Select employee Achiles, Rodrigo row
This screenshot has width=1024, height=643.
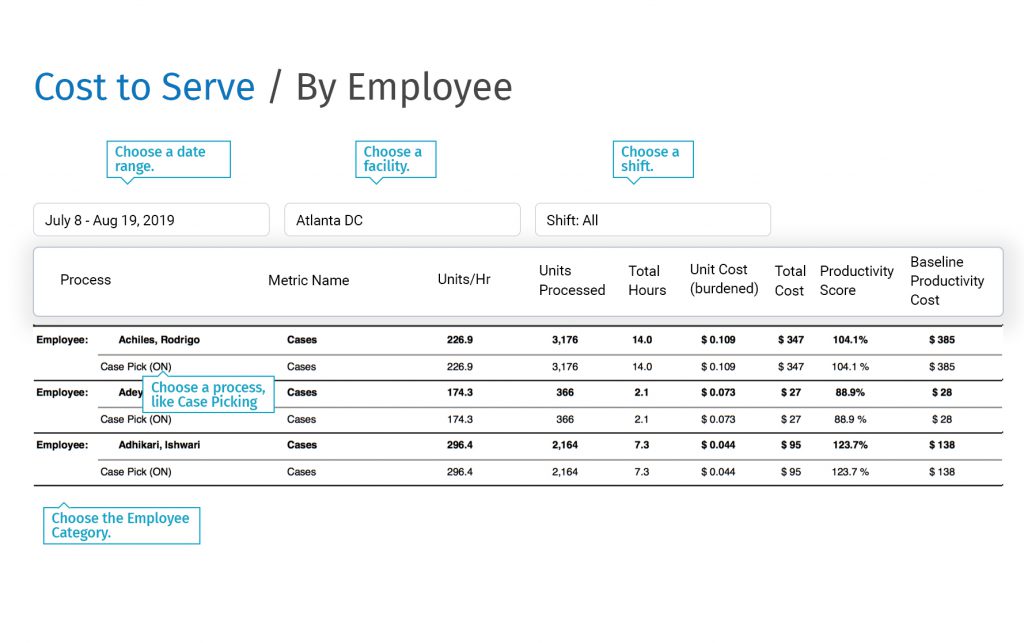(159, 340)
